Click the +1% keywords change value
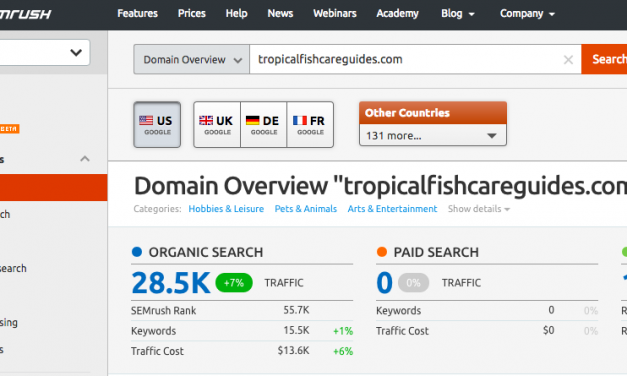The image size is (627, 376). [343, 331]
